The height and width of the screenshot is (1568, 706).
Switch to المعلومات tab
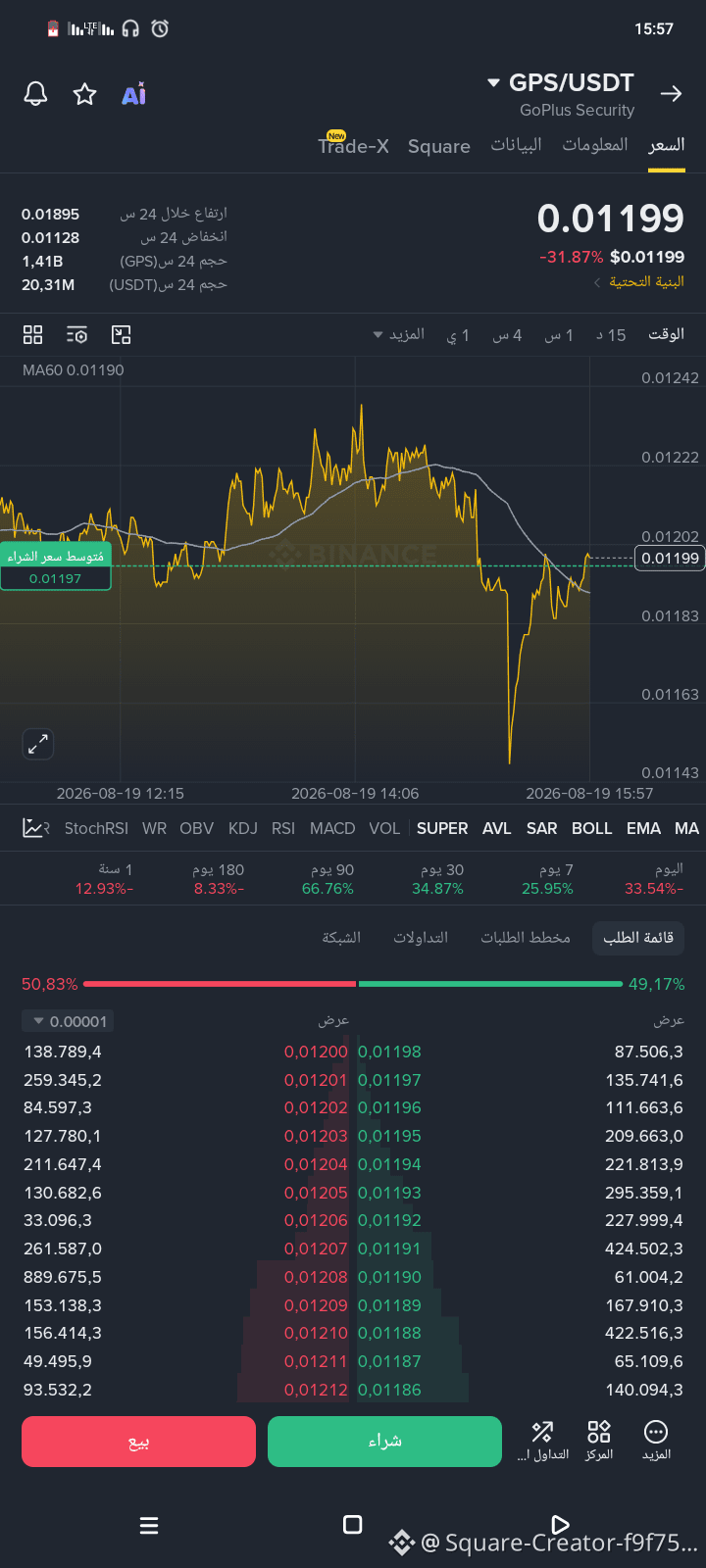[595, 145]
